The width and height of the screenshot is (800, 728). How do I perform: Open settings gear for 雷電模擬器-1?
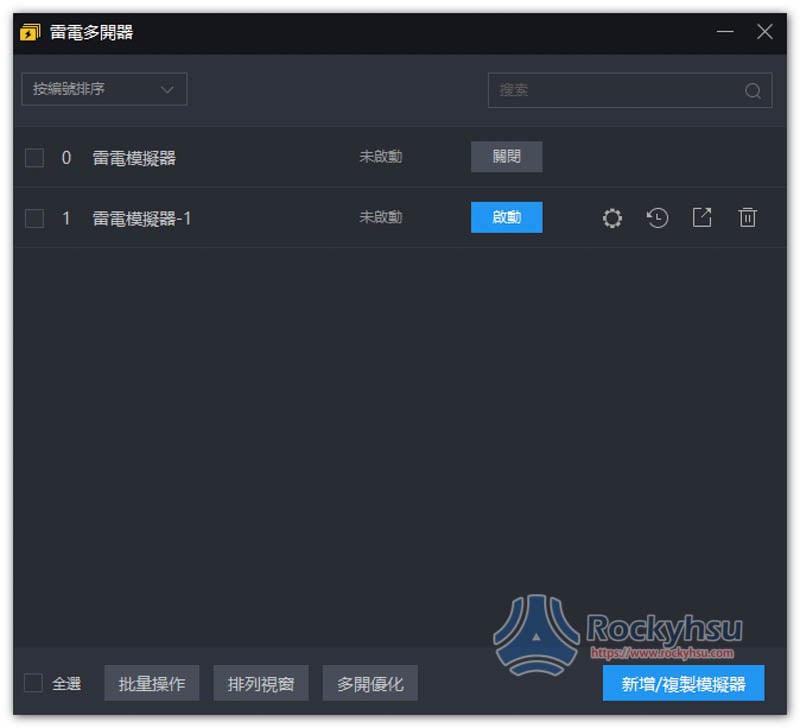click(x=612, y=218)
